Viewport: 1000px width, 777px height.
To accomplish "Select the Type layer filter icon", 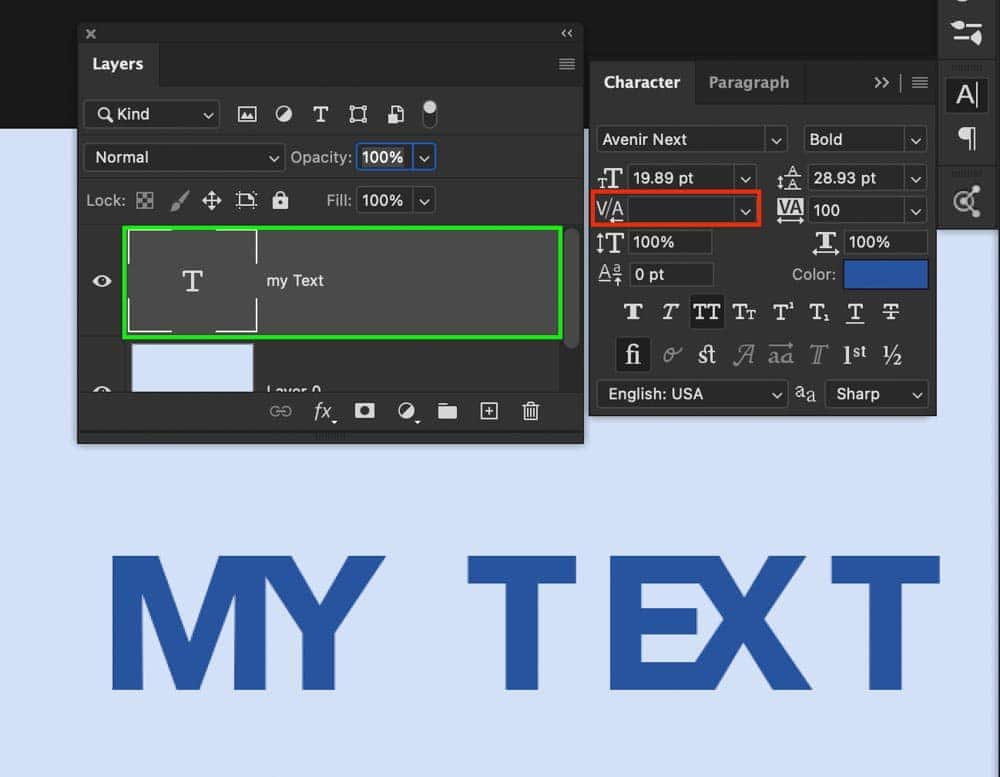I will 320,114.
